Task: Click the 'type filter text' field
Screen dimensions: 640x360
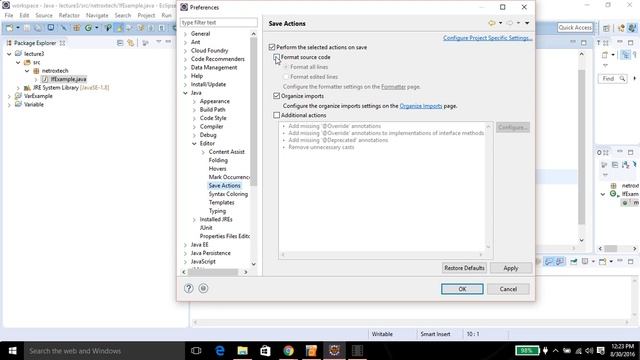Action: [219, 22]
